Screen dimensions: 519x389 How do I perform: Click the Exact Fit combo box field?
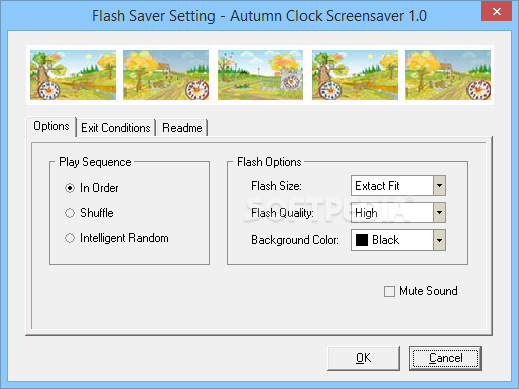(392, 186)
